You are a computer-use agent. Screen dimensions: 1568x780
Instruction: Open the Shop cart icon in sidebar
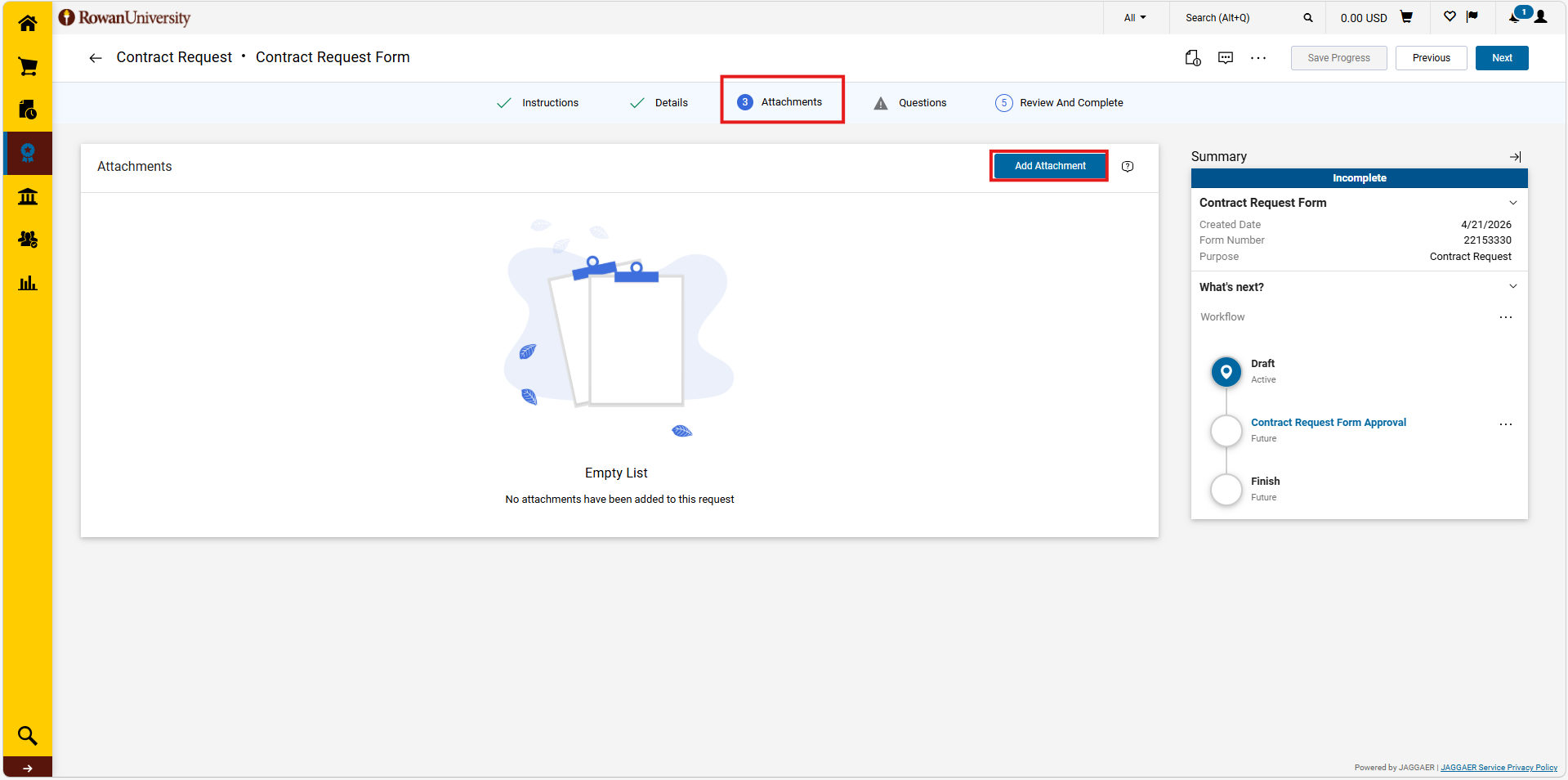[x=28, y=66]
